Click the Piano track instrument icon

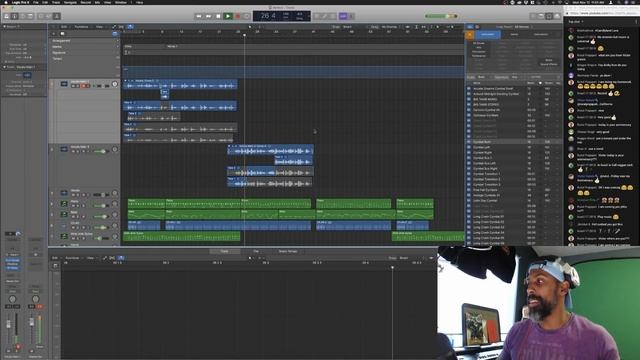coord(64,203)
